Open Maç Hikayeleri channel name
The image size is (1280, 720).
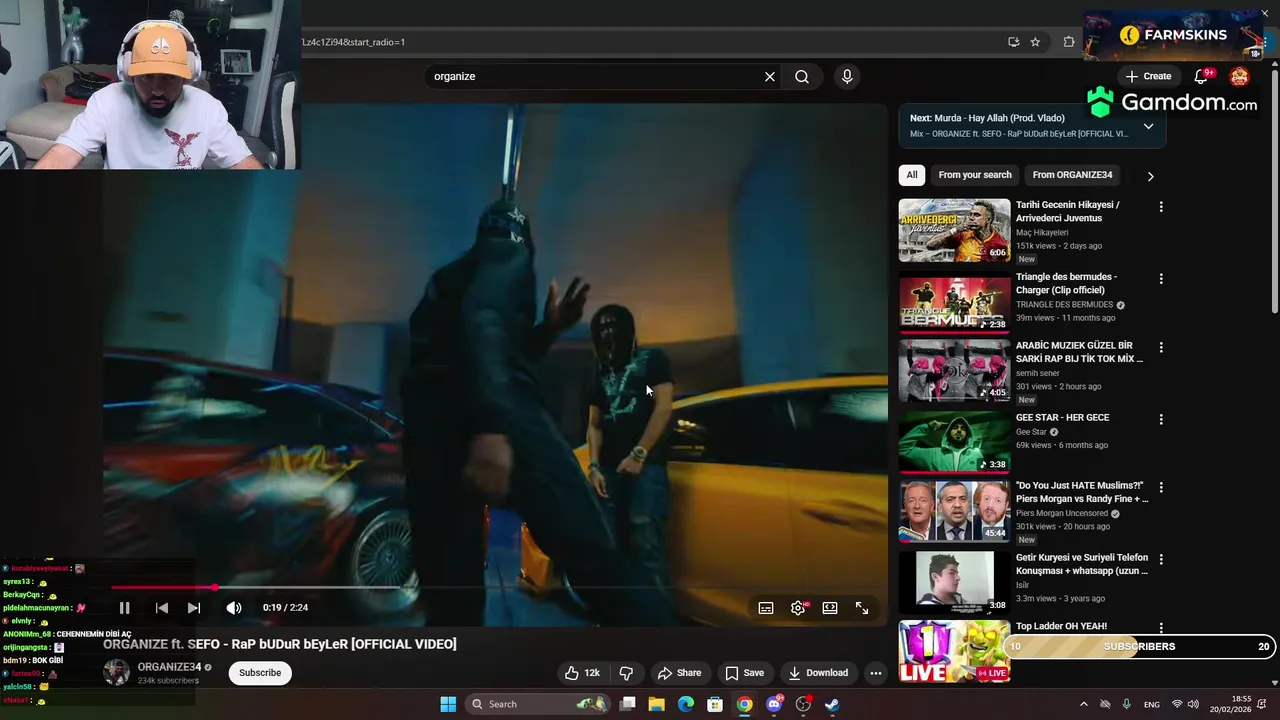1042,233
